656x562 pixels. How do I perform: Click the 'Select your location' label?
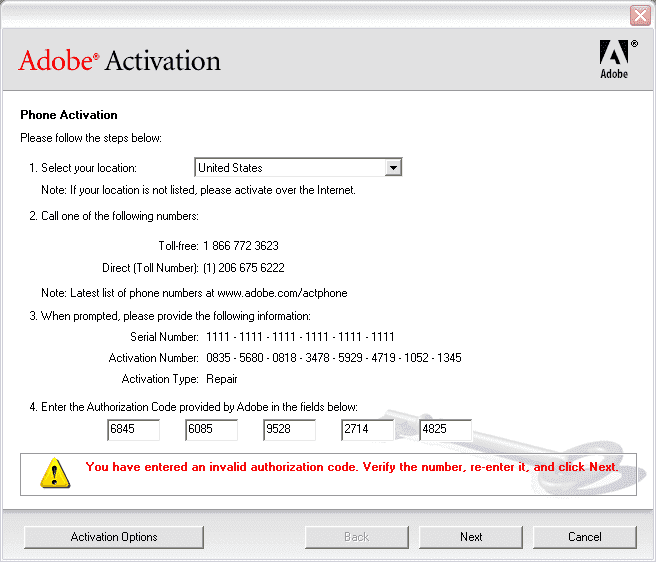point(83,168)
